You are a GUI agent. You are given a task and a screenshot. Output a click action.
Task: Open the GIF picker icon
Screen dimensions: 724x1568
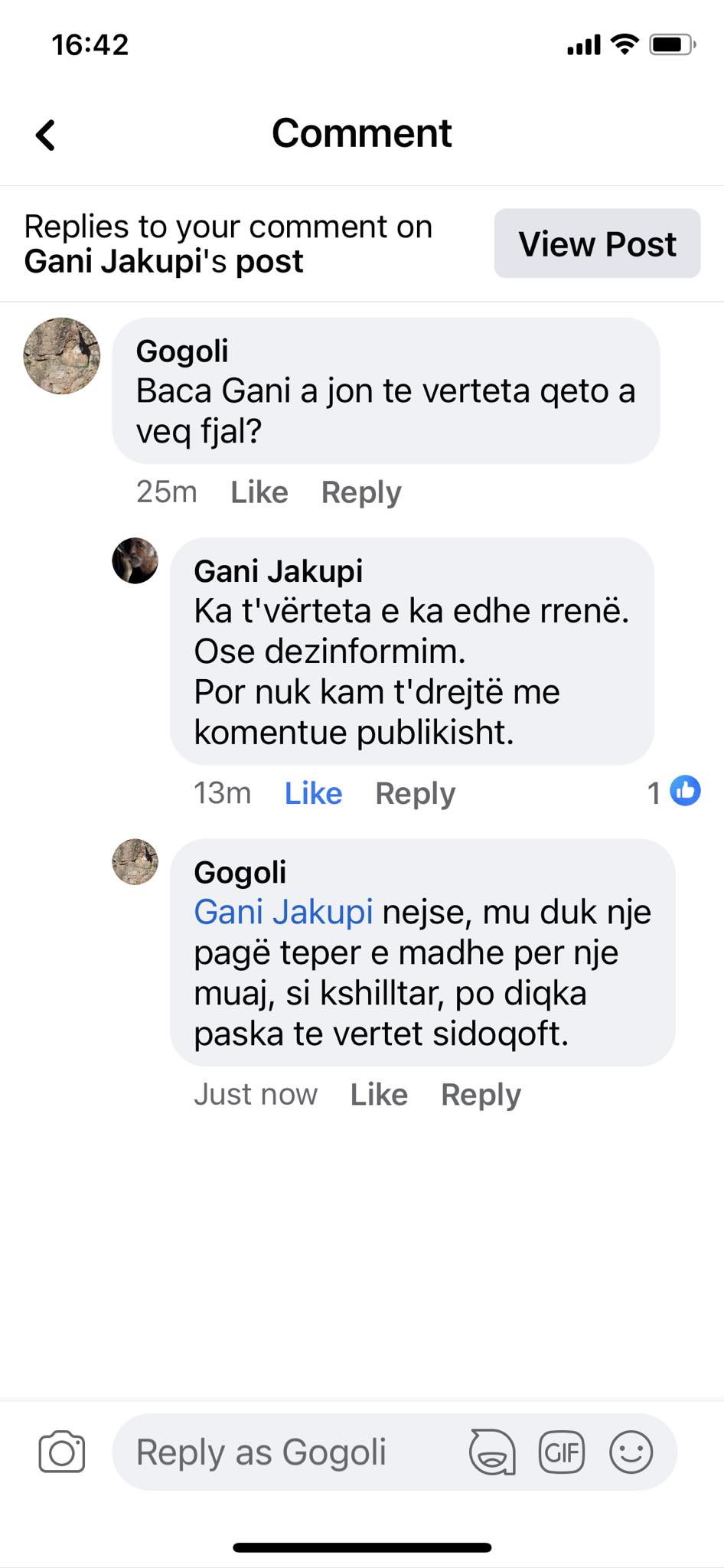tap(562, 1452)
